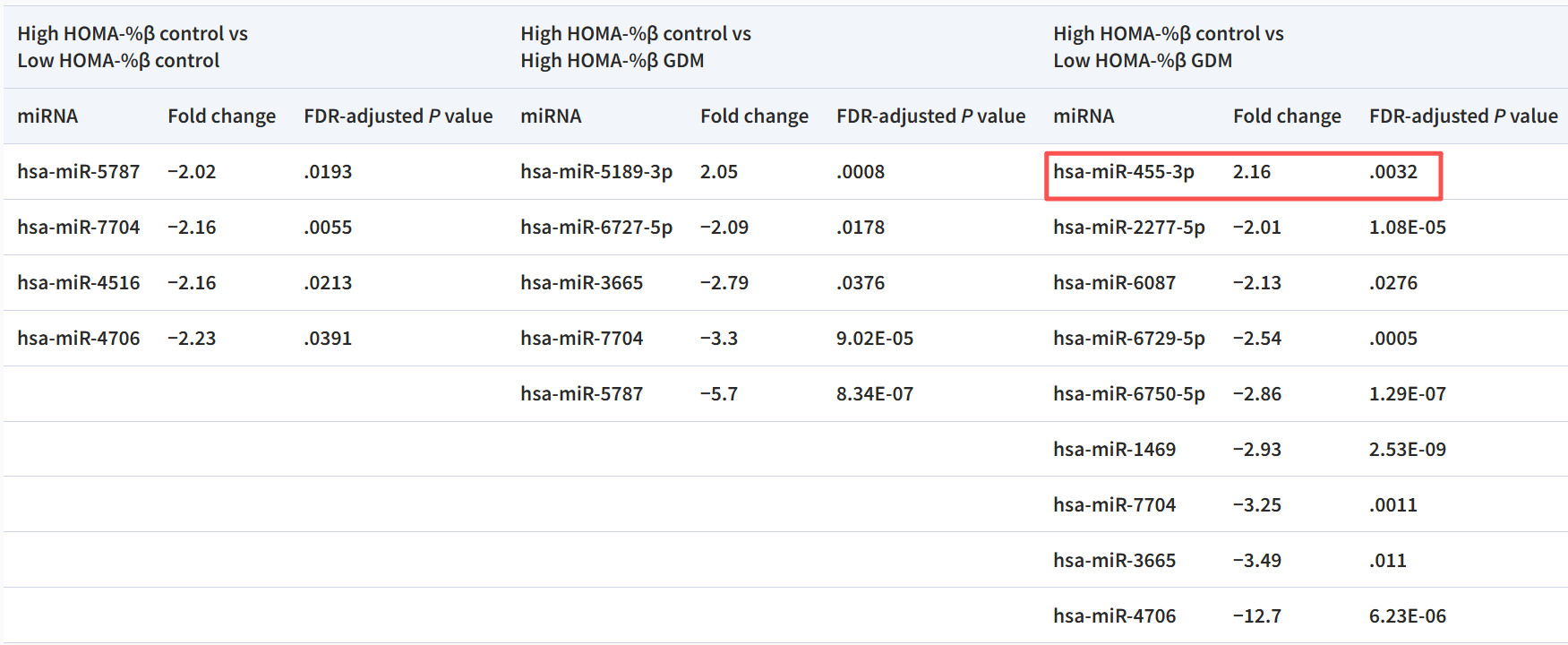This screenshot has width=1568, height=645.
Task: Select the hsa-miR-4516 cell
Action: (78, 283)
